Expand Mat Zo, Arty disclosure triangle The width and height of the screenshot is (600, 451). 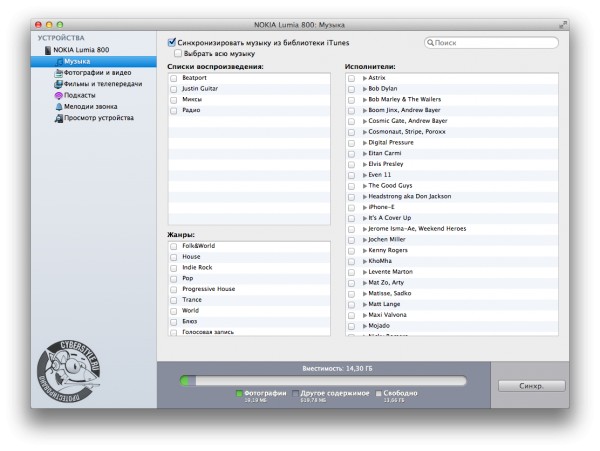click(365, 283)
